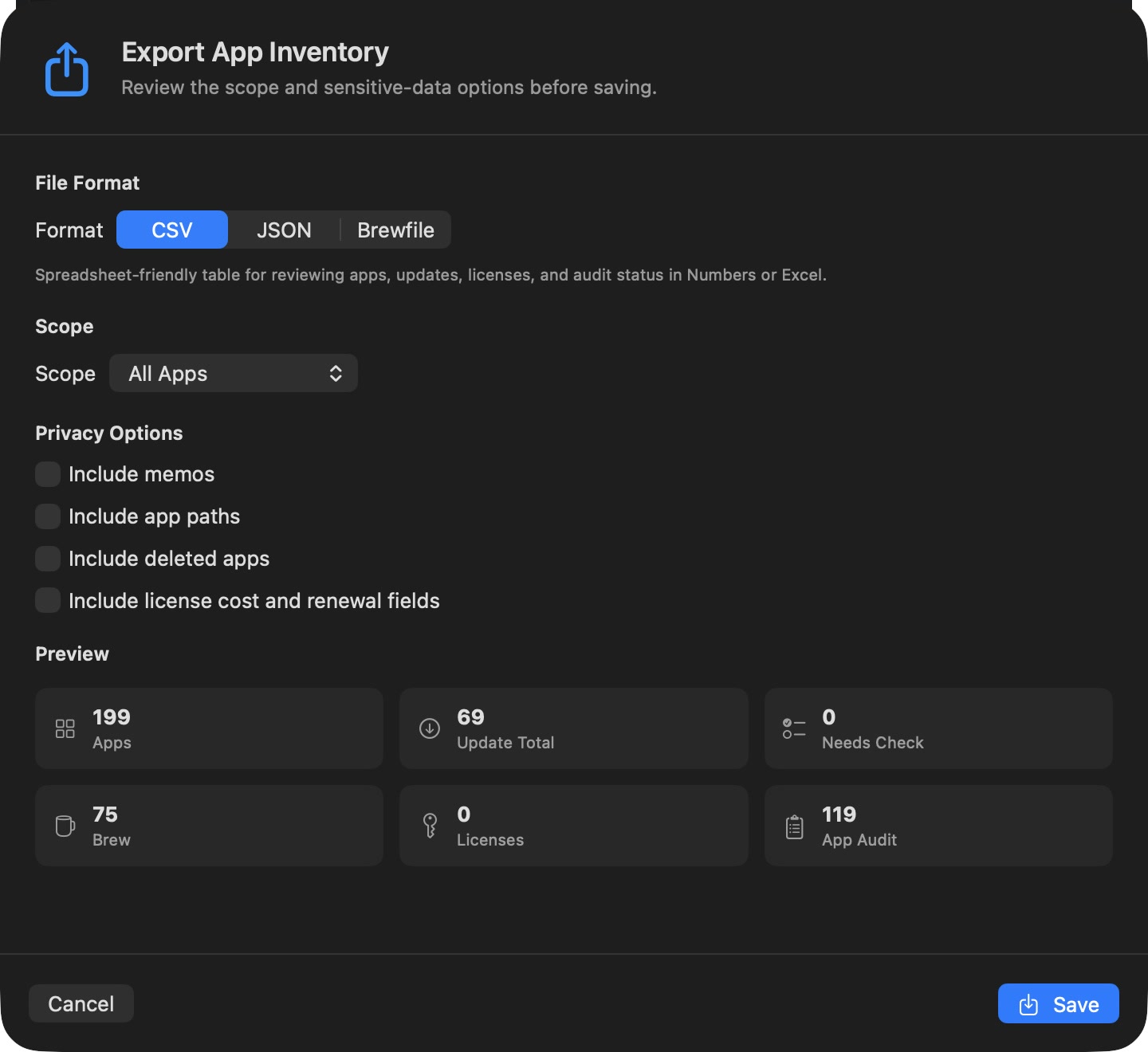Click the Apps grid icon in preview
The width and height of the screenshot is (1148, 1052).
pos(65,728)
